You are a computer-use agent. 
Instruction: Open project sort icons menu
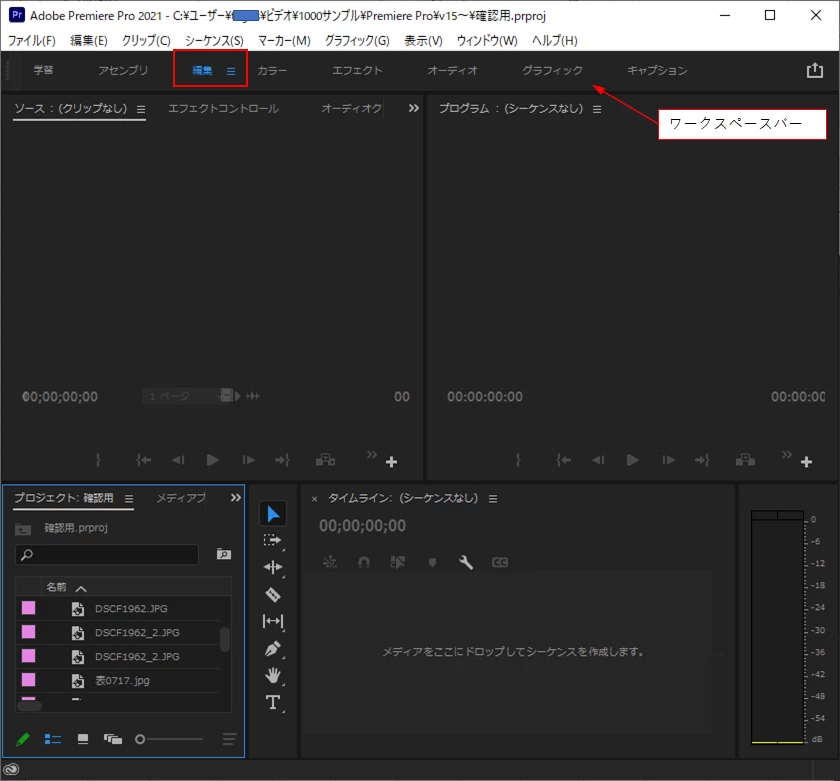(x=229, y=740)
